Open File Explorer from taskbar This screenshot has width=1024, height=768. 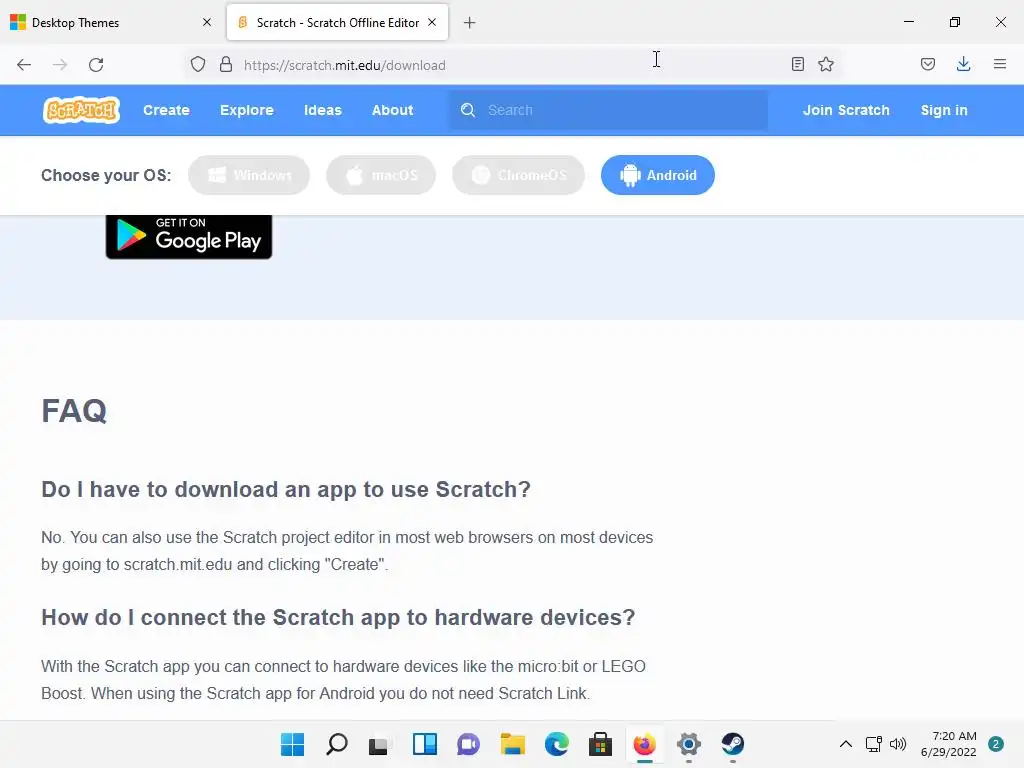tap(513, 744)
